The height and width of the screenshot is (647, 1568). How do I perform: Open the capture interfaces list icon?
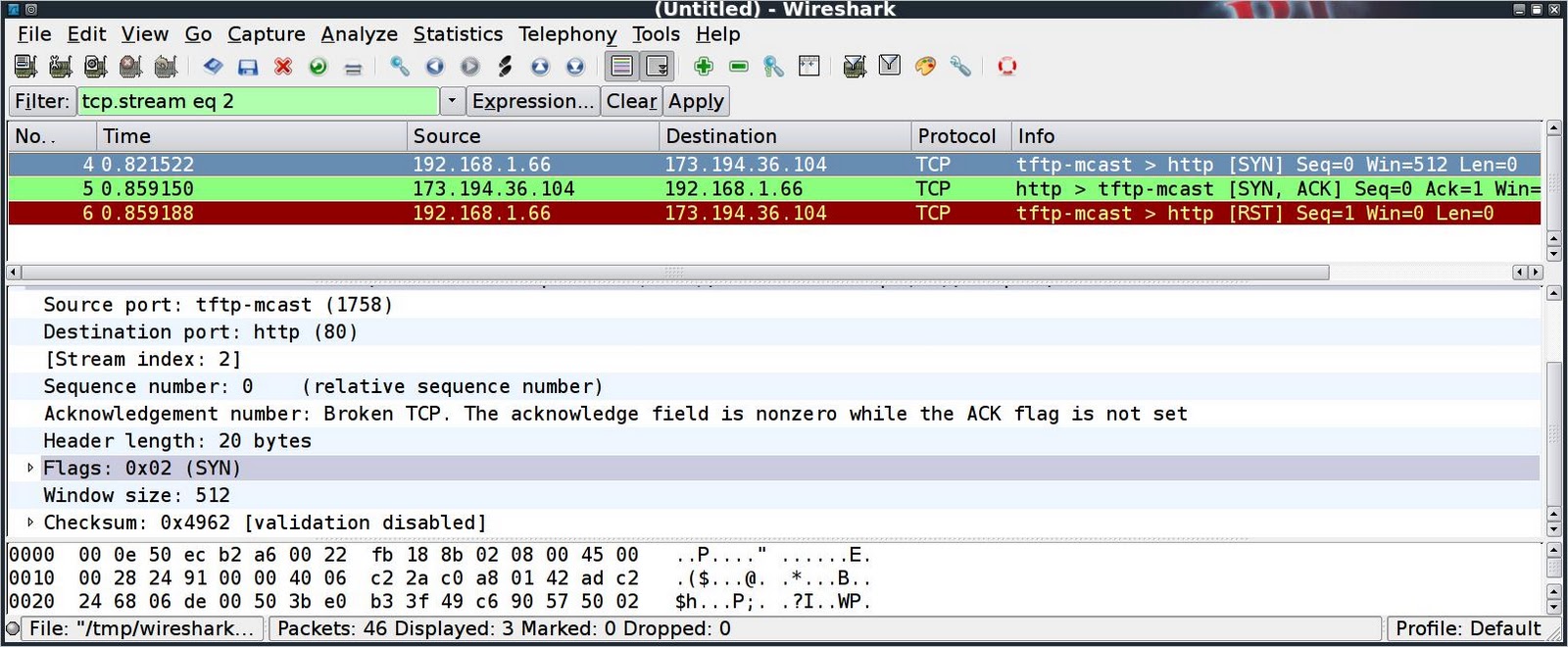tap(25, 67)
